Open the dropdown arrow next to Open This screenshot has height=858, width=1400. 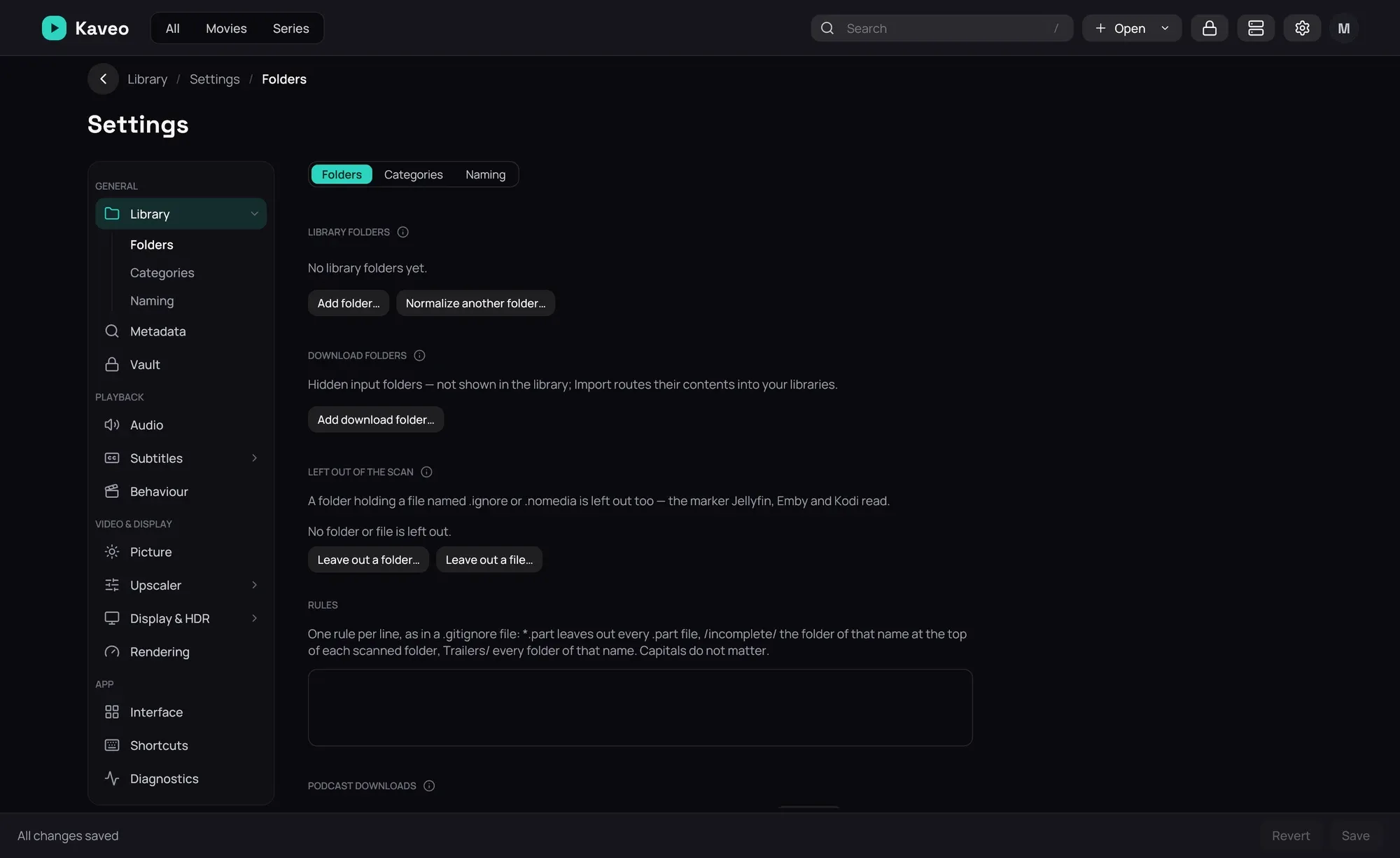tap(1165, 28)
